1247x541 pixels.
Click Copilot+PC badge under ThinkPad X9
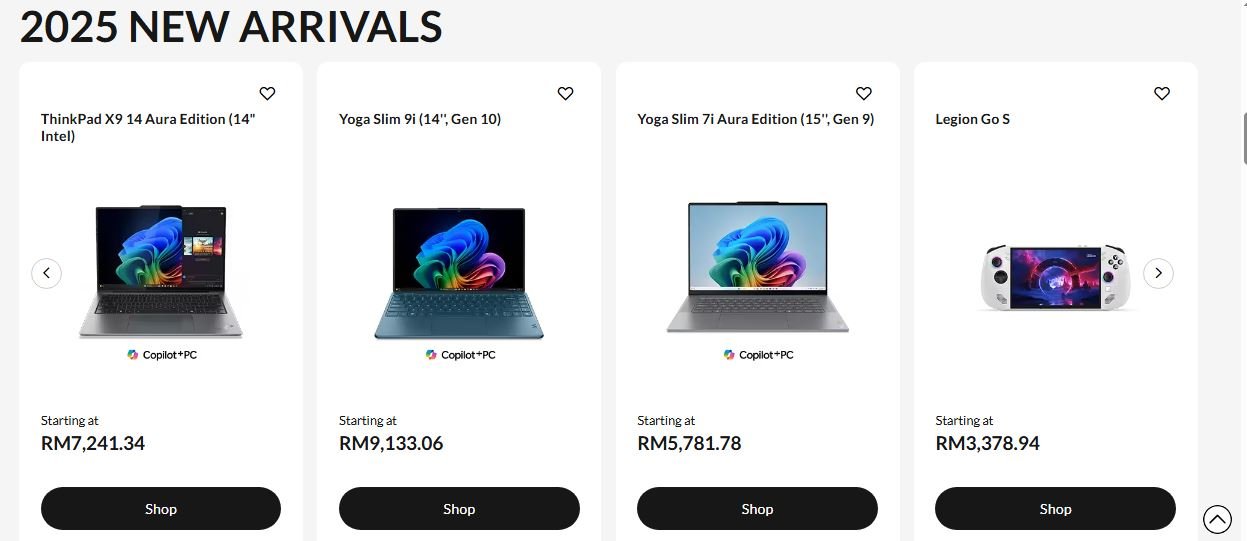pos(162,355)
